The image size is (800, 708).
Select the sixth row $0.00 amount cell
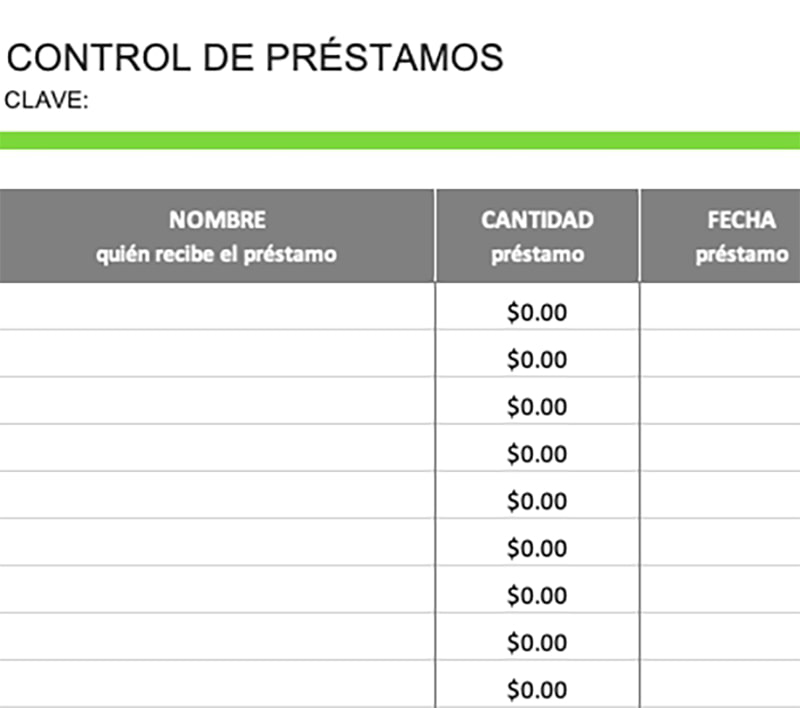click(537, 548)
